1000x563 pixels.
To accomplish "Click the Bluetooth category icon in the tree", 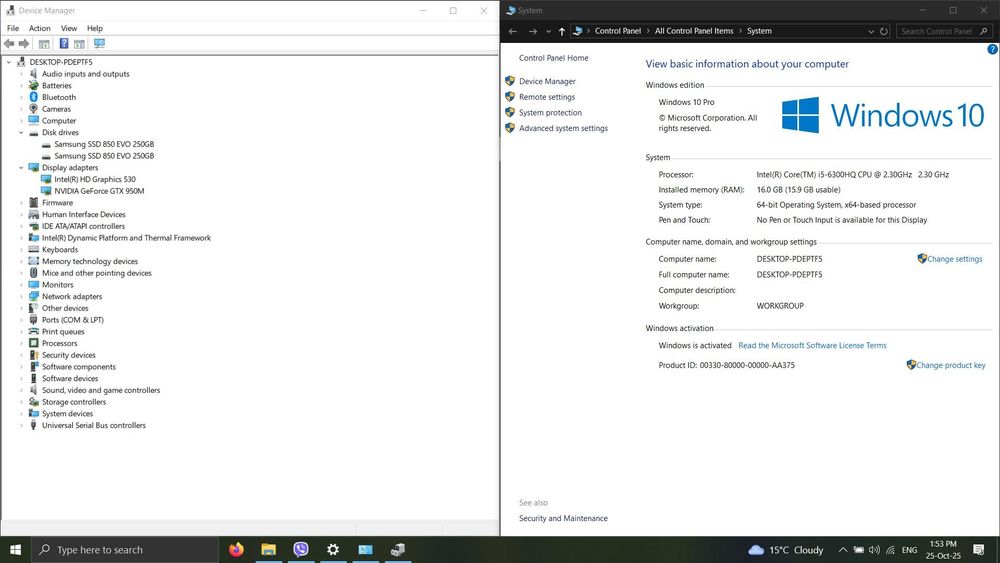I will (x=34, y=97).
